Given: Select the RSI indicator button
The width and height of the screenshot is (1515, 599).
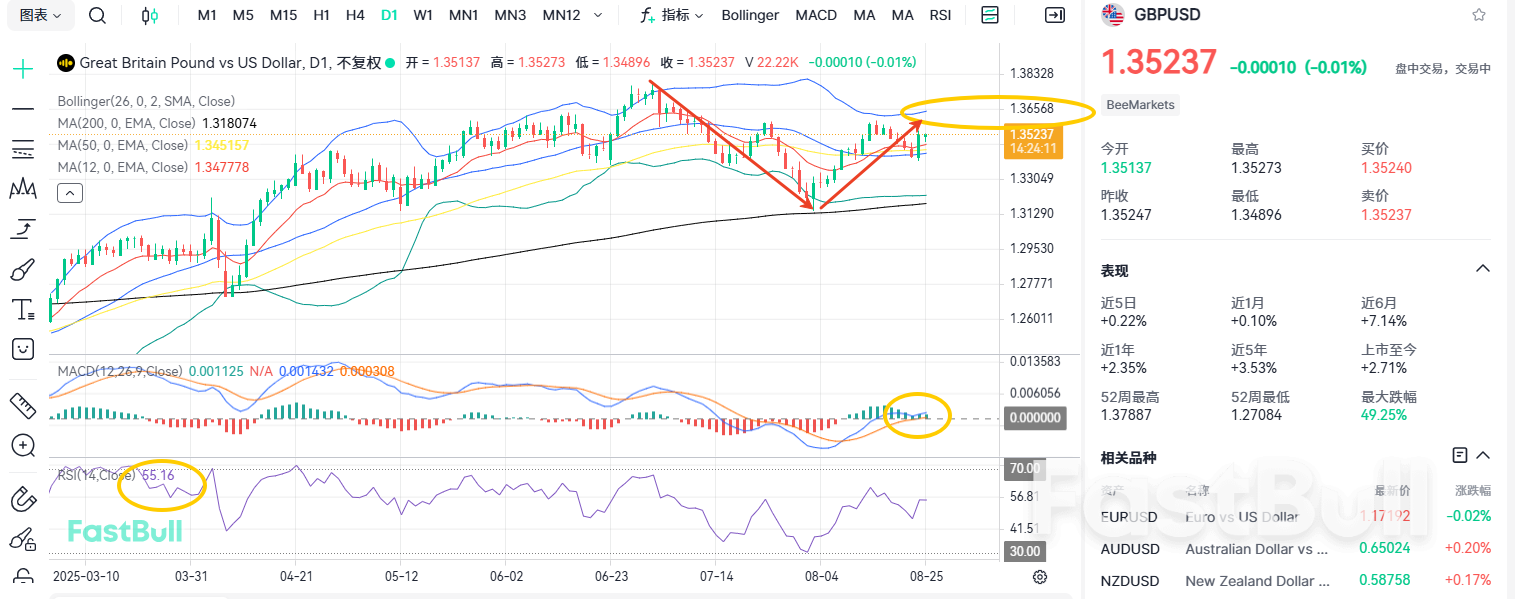Looking at the screenshot, I should [x=940, y=15].
